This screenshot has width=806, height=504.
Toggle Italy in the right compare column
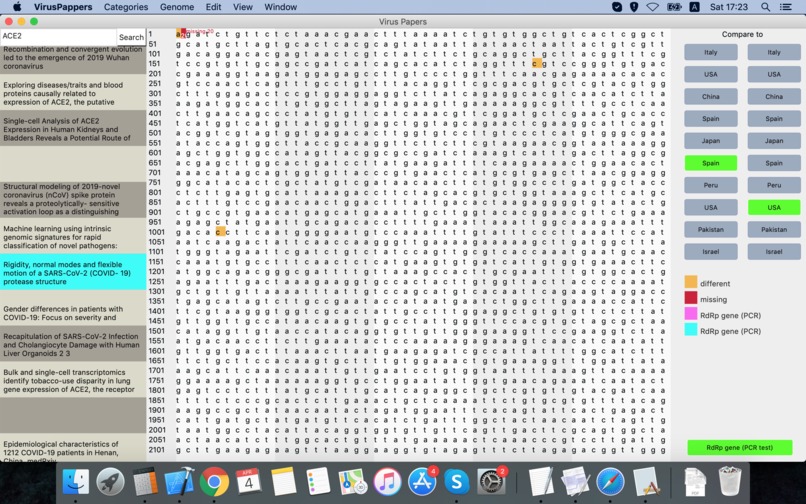pyautogui.click(x=774, y=52)
